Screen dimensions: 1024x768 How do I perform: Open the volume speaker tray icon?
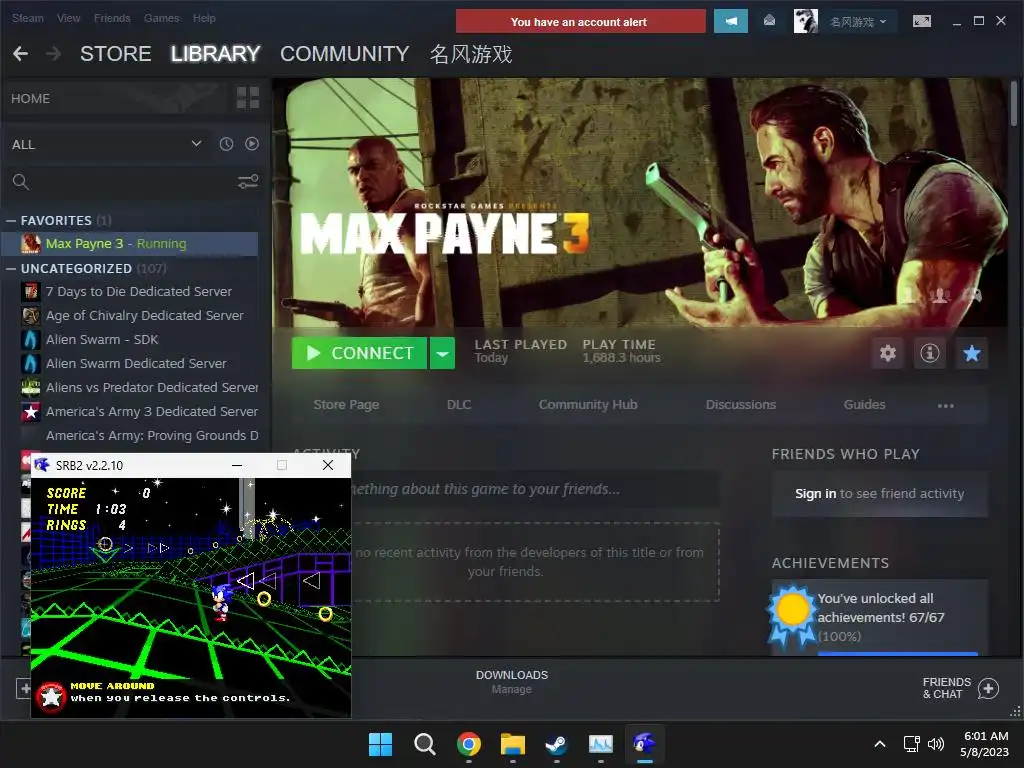936,744
